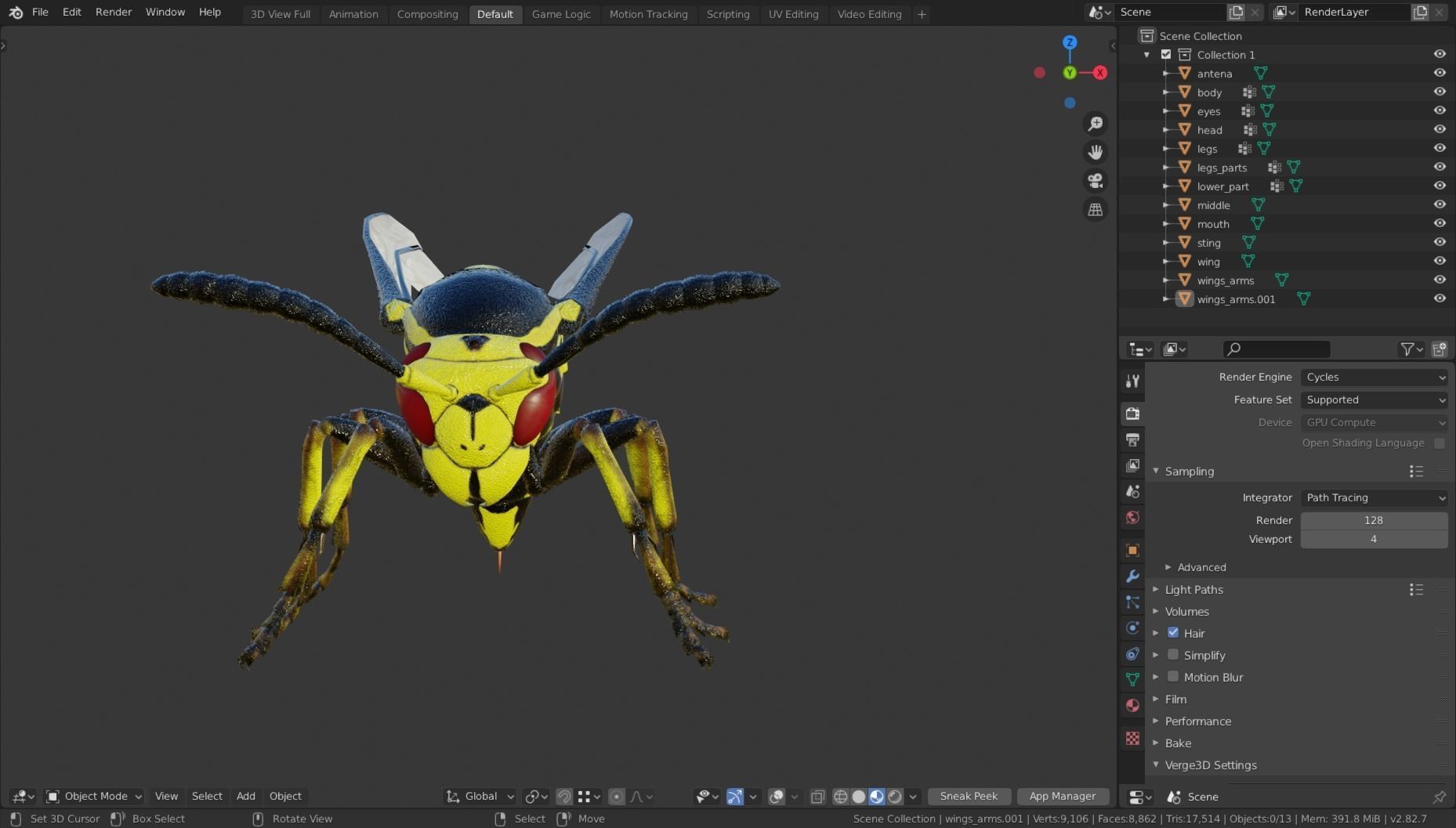1456x828 pixels.
Task: Open Texture properties checker tab icon
Action: pos(1132,738)
